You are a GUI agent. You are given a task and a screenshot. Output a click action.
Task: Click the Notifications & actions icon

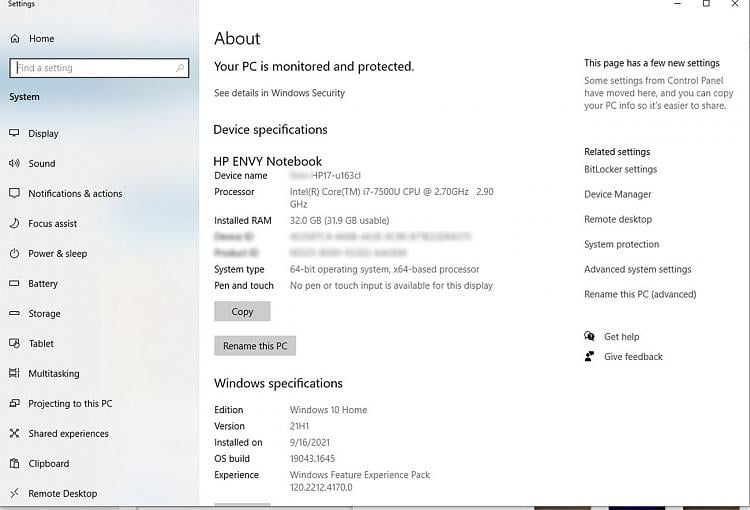14,193
